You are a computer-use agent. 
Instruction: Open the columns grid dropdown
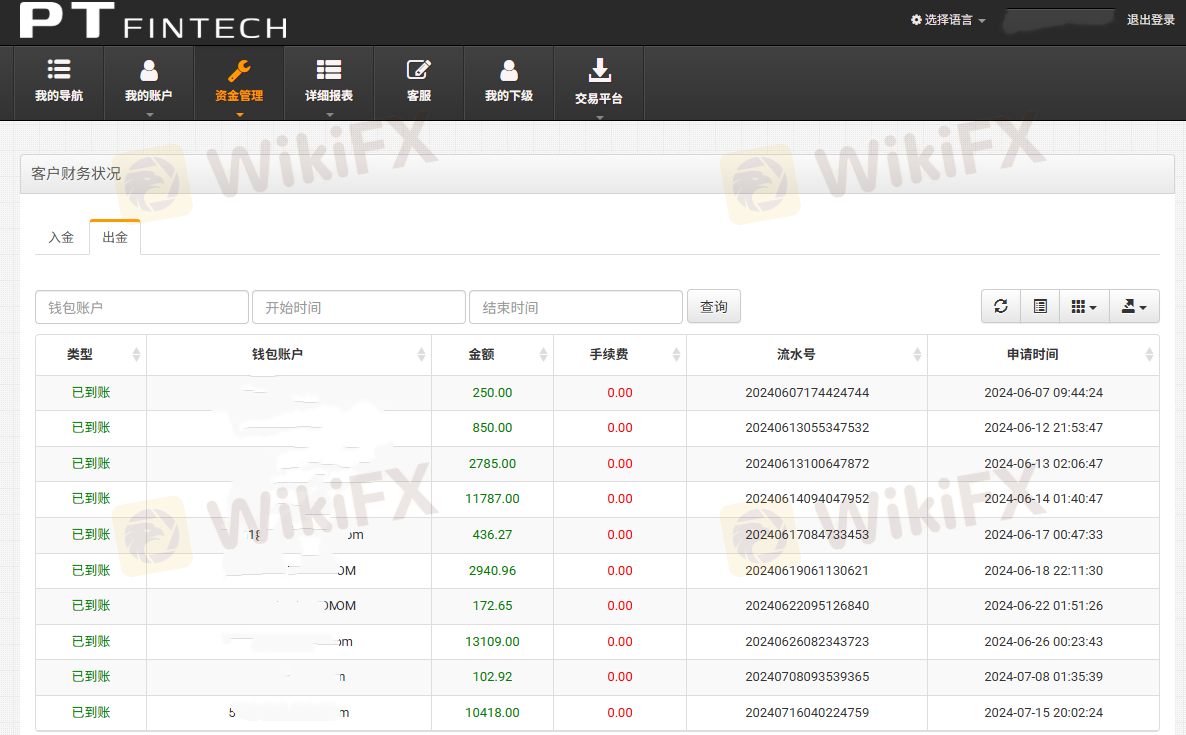click(x=1084, y=307)
